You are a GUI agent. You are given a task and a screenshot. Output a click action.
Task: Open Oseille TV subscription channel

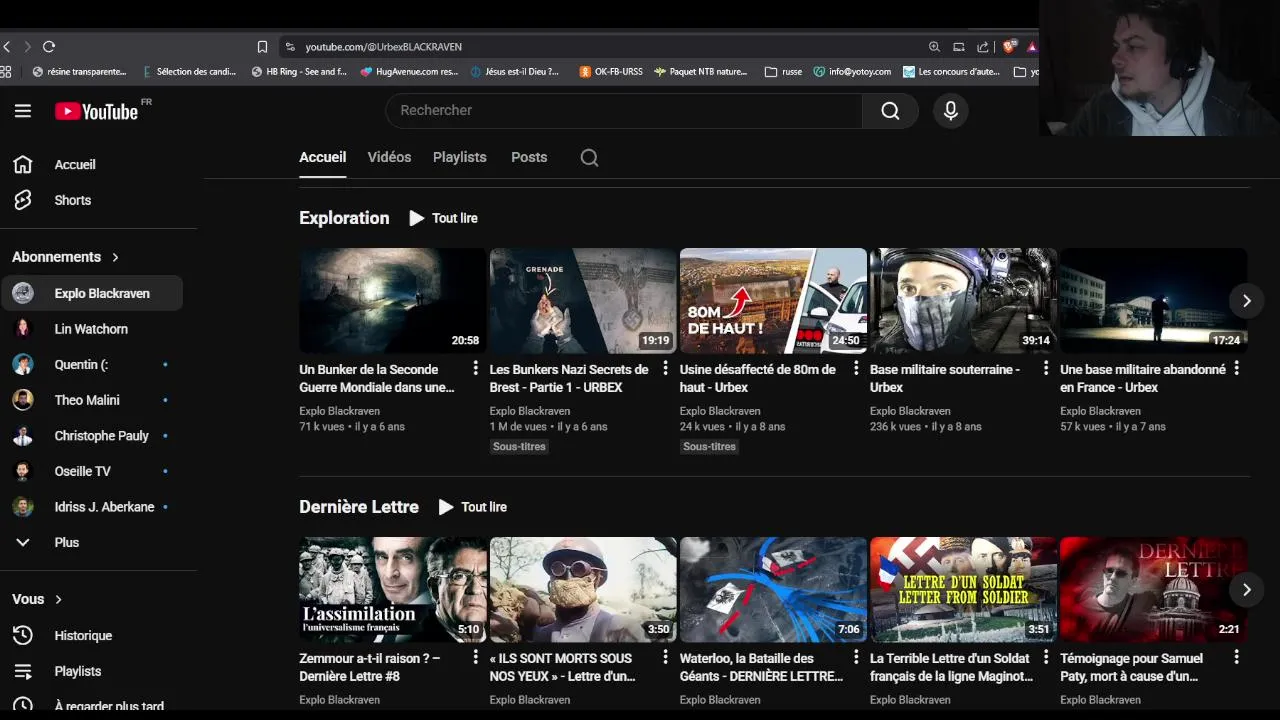pyautogui.click(x=91, y=471)
